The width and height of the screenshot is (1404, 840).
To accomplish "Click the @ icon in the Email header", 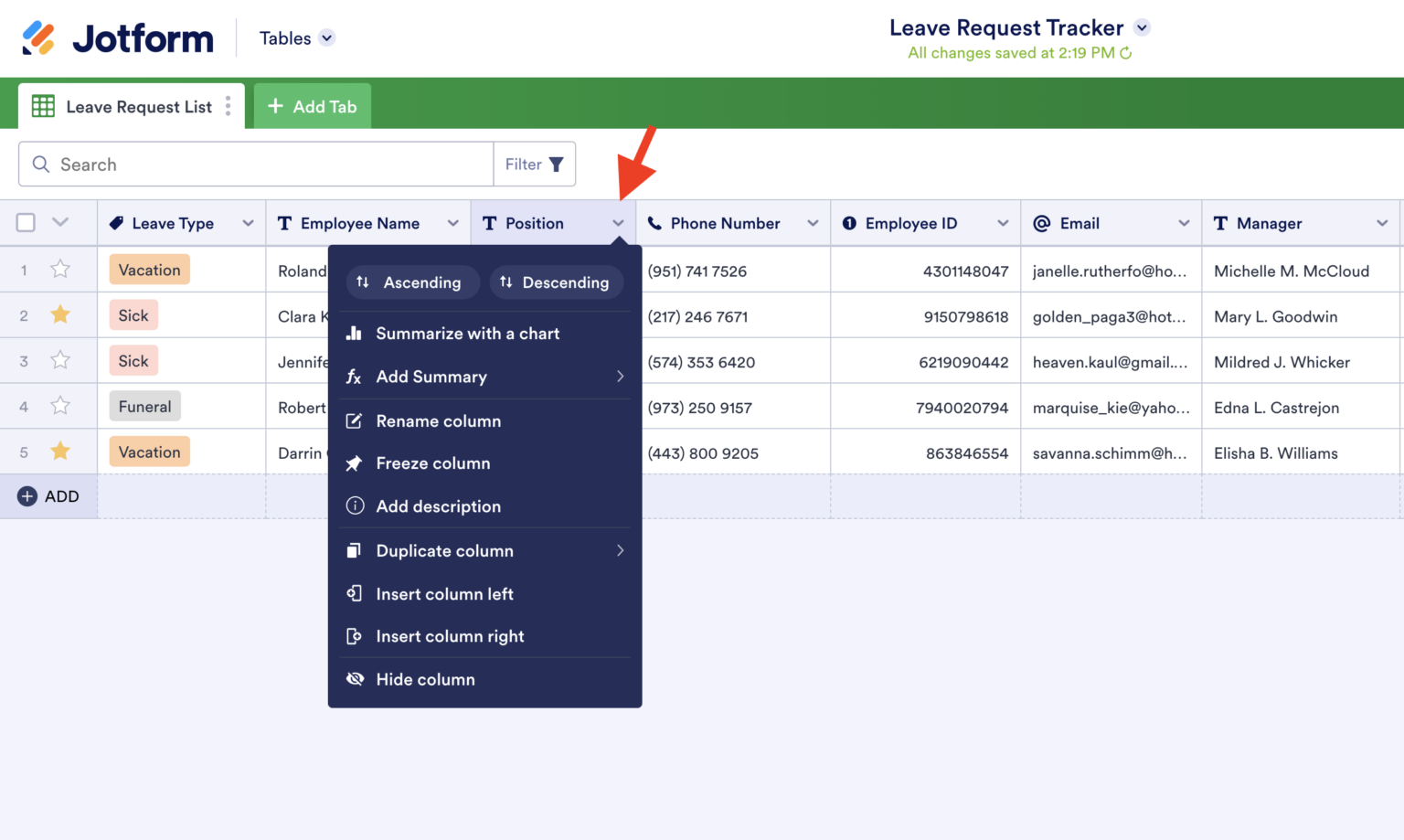I will pos(1041,222).
